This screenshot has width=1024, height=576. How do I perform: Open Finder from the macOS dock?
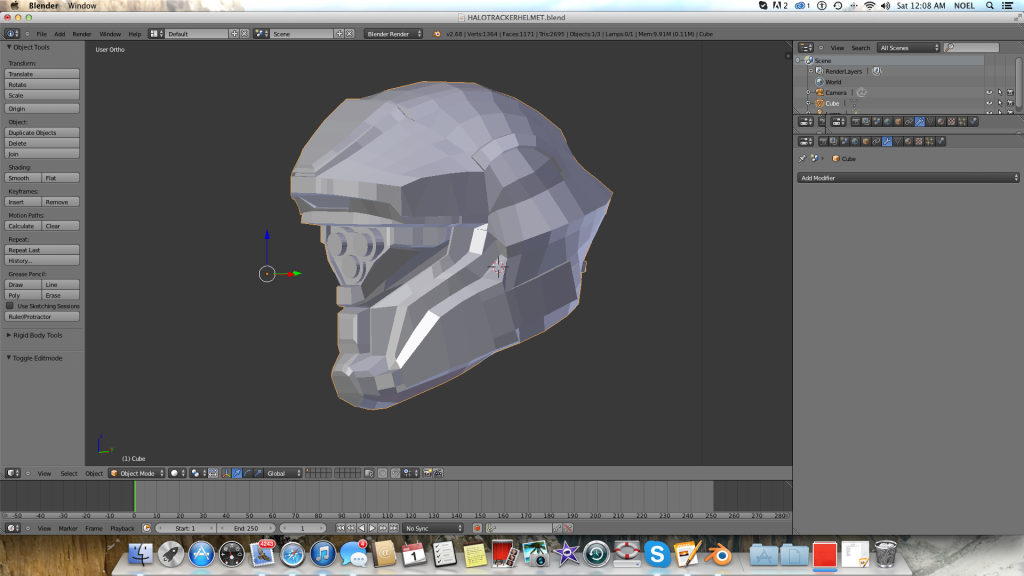click(x=140, y=554)
